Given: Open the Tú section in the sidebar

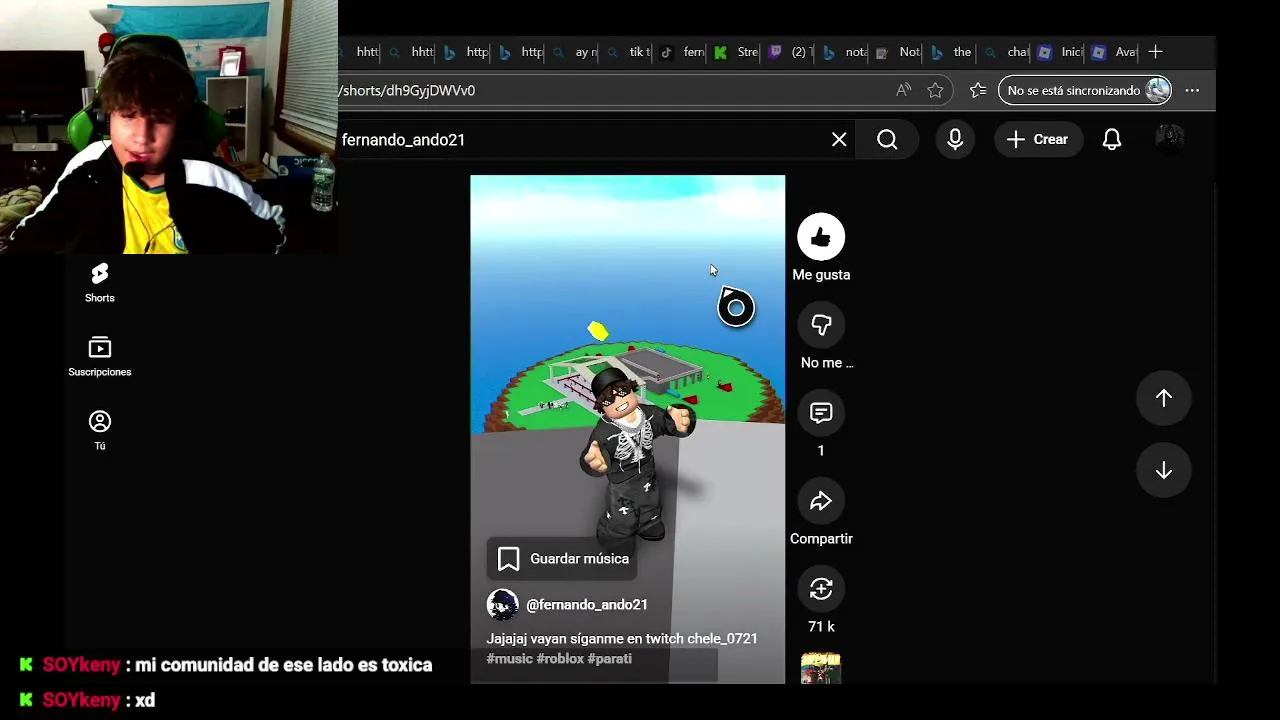Looking at the screenshot, I should (99, 431).
